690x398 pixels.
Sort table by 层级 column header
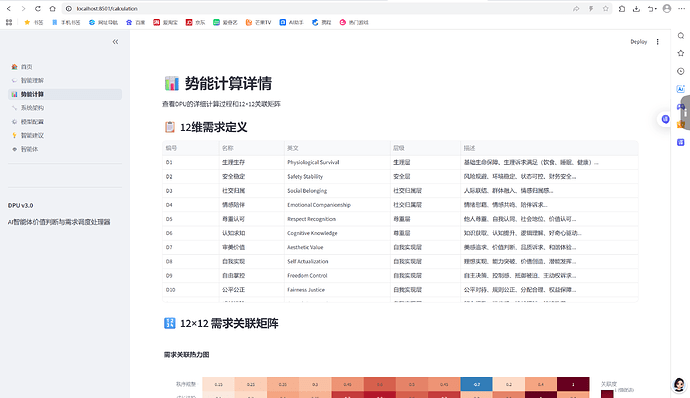(x=425, y=148)
